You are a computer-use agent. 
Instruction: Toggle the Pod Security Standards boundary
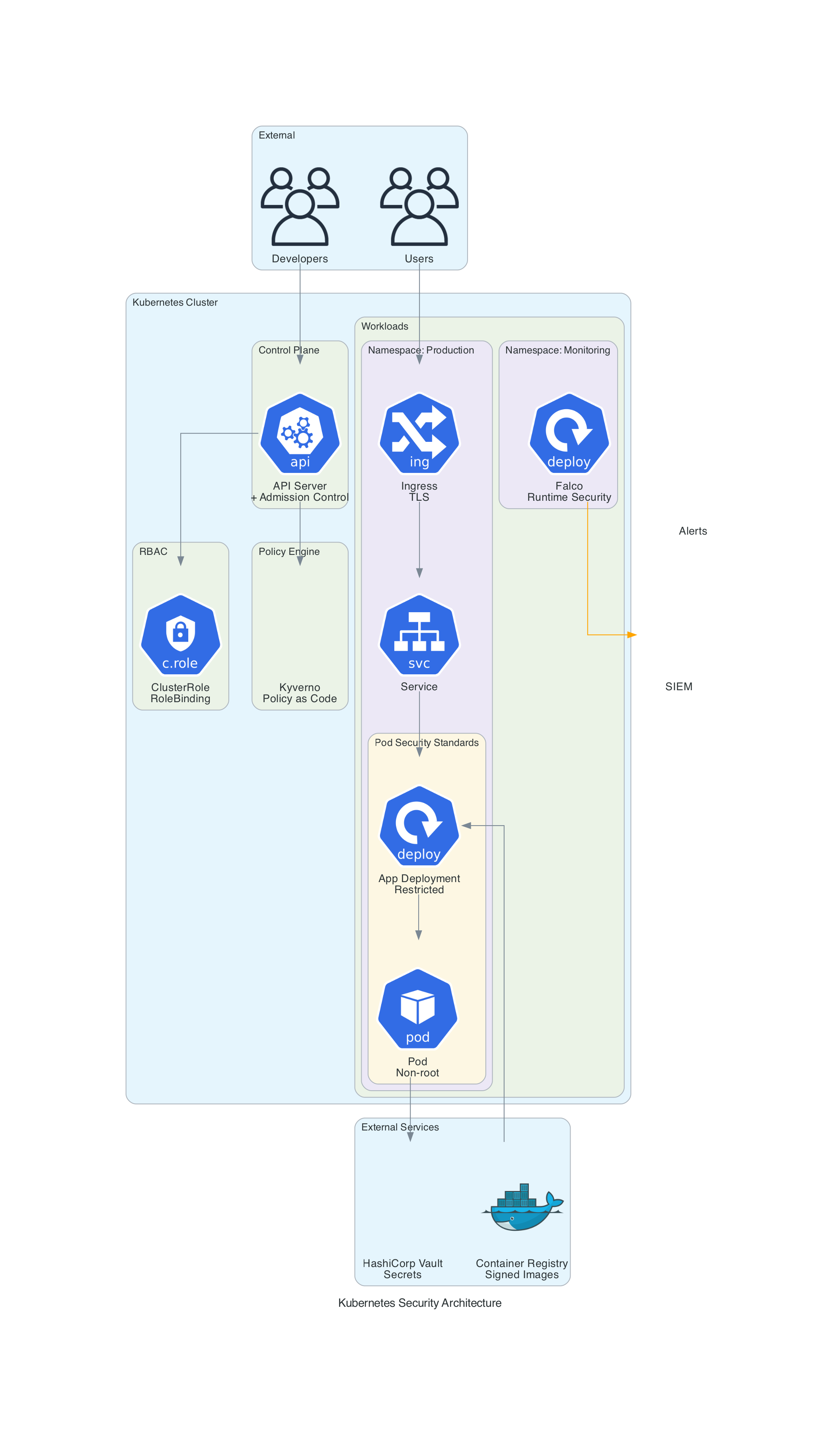427,742
